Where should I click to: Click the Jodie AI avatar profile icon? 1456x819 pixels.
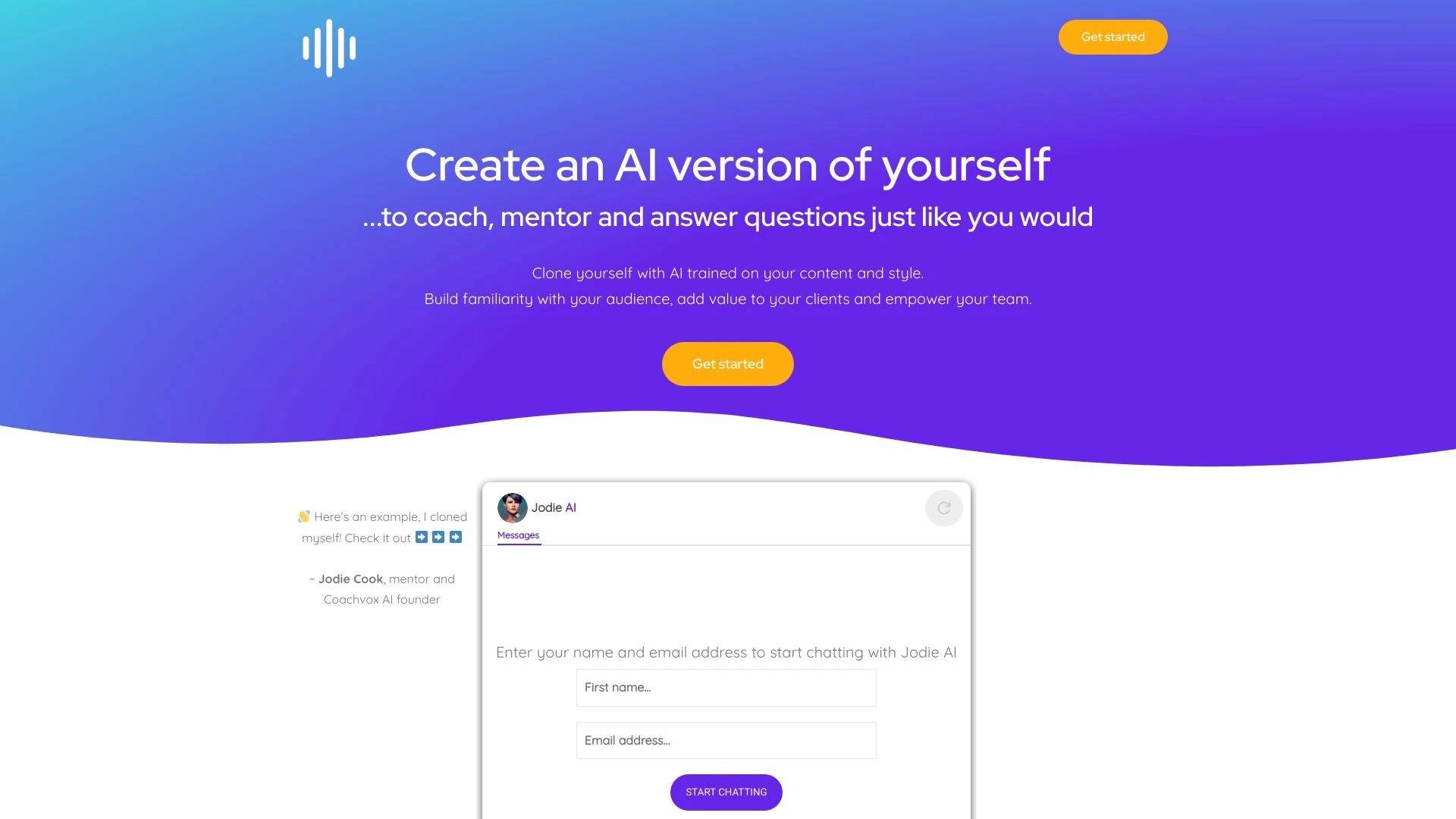[x=512, y=507]
